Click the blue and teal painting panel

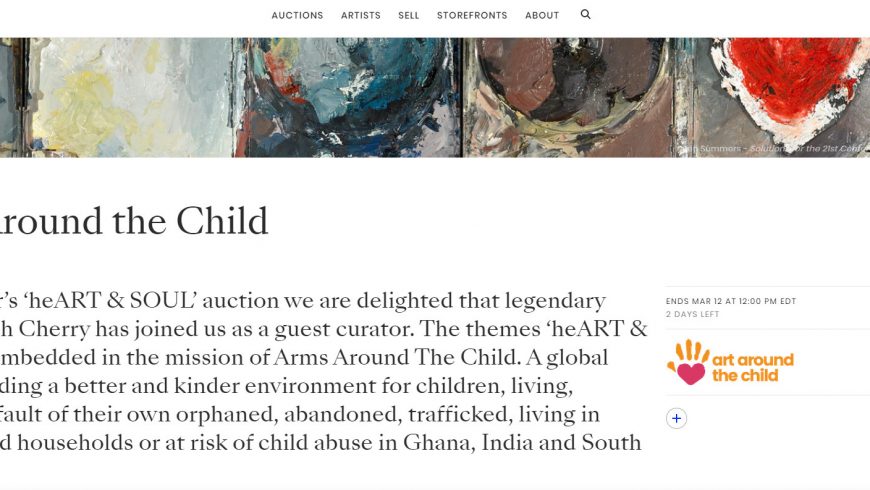(x=350, y=95)
